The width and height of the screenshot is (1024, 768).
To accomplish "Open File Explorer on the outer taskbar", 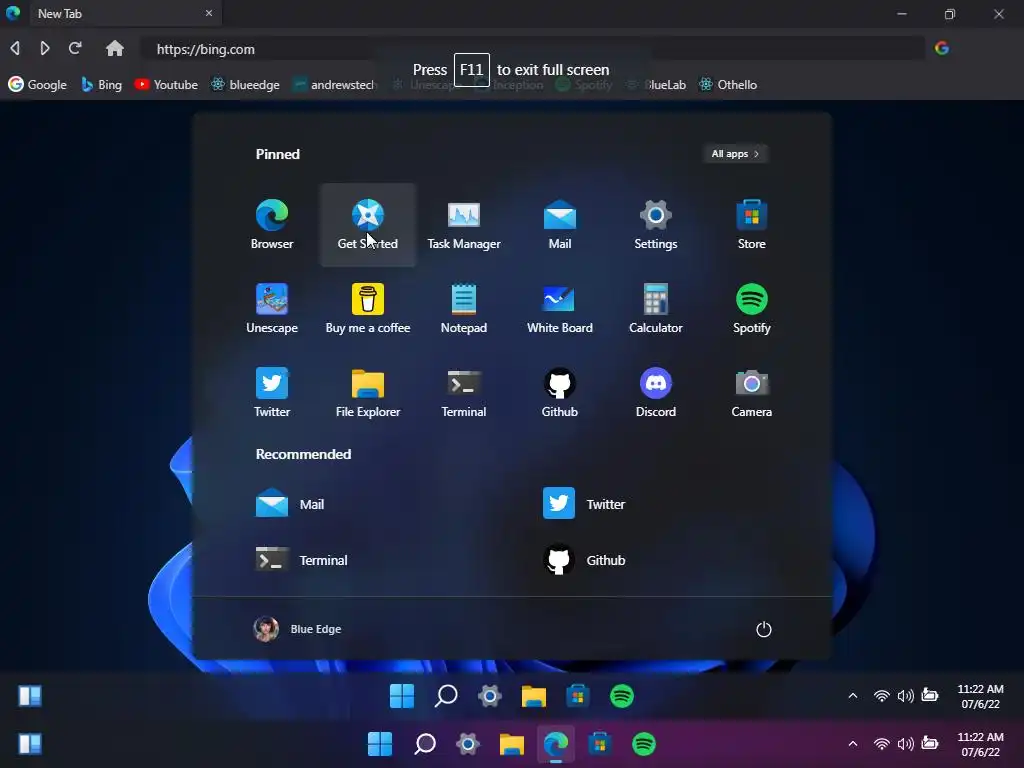I will [512, 744].
